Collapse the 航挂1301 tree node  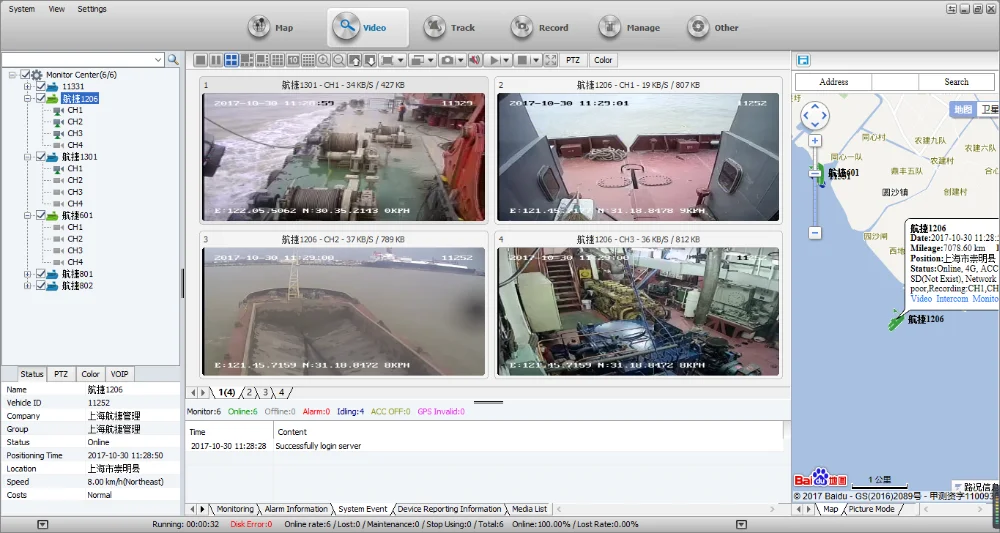coord(27,157)
